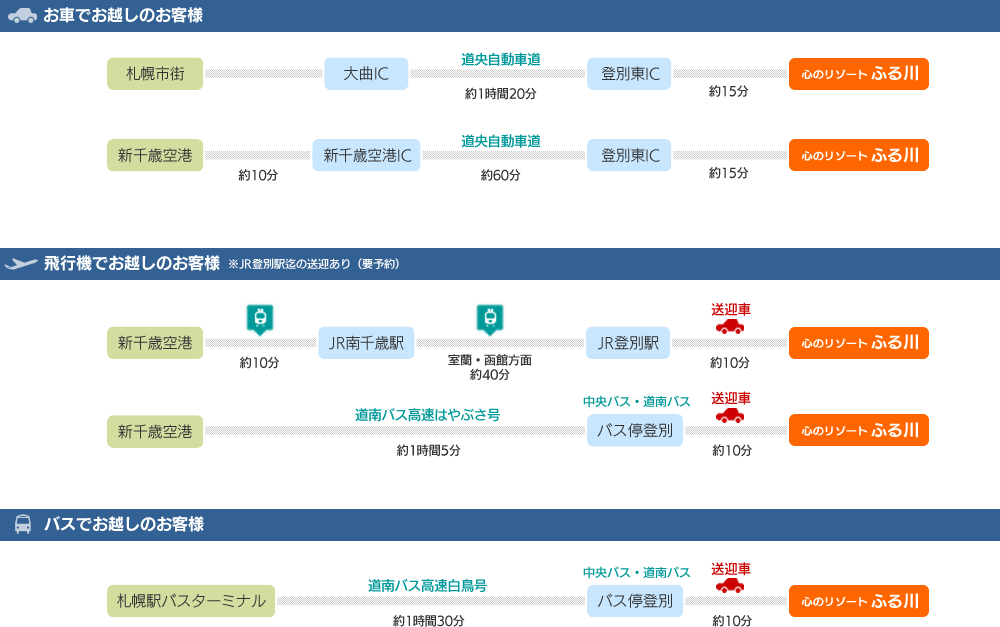This screenshot has width=1000, height=627.
Task: Click the ※JR登別駅迄の送迎あり note
Action: coord(314,264)
